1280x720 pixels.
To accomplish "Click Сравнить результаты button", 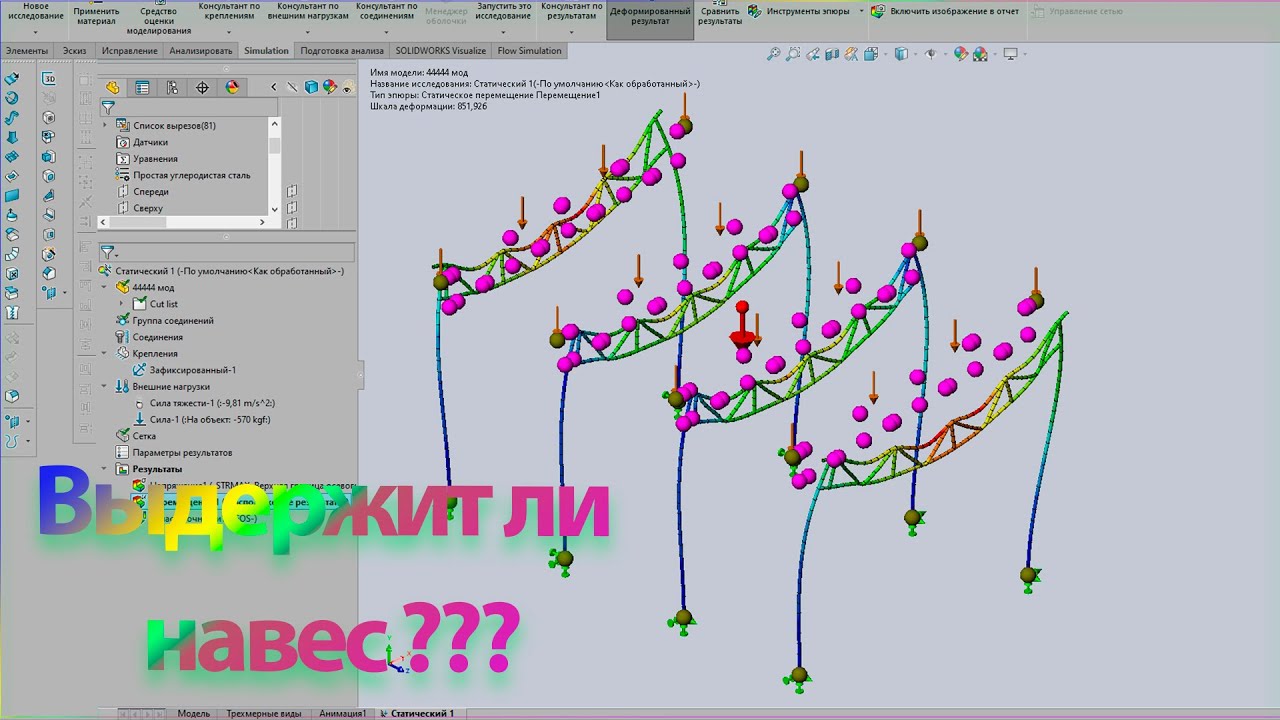I will tap(719, 15).
